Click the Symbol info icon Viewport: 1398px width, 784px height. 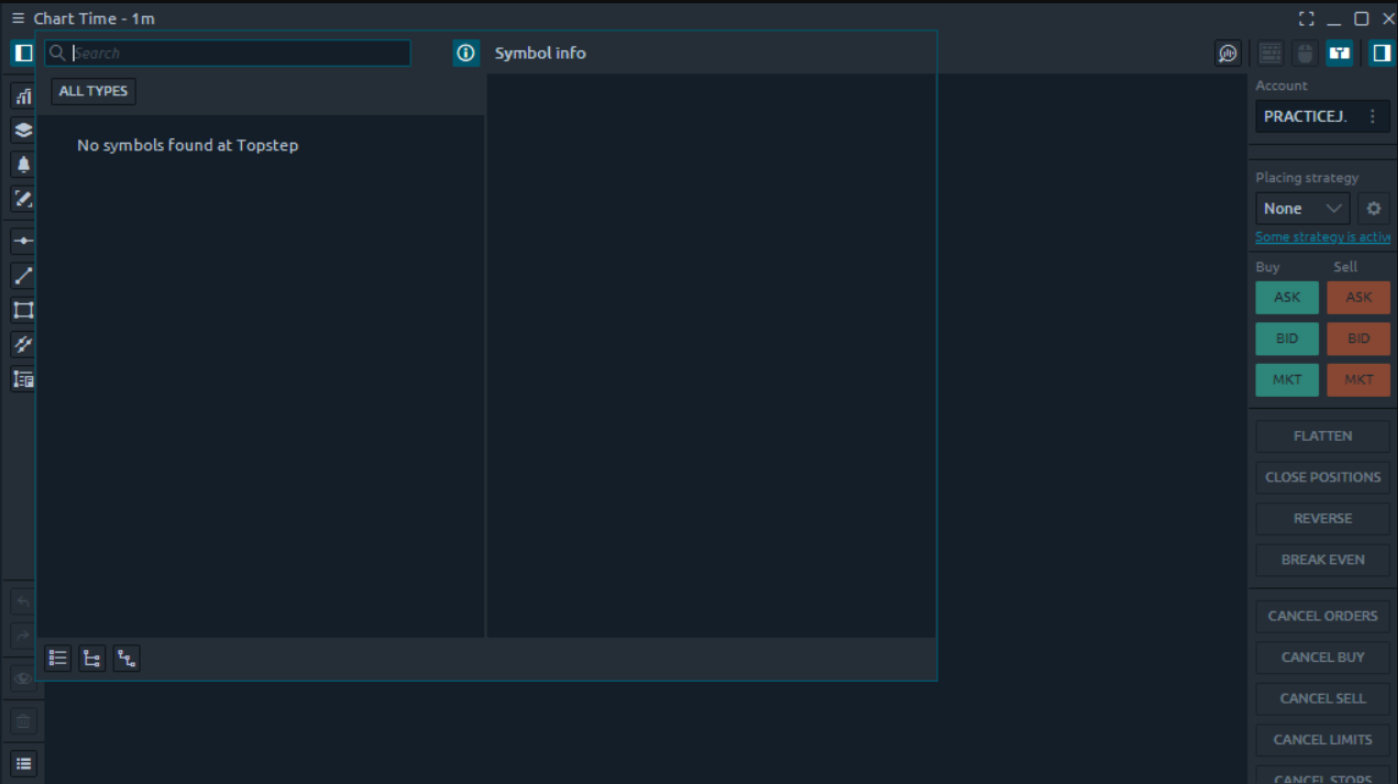465,53
